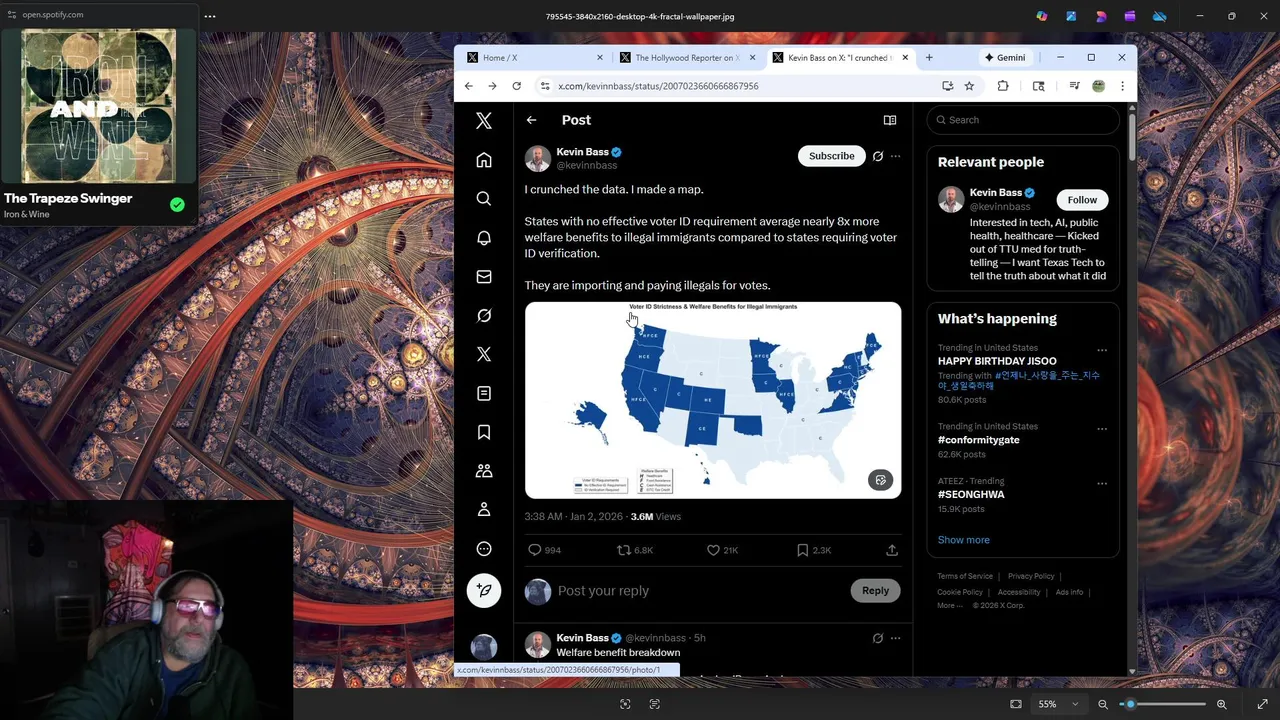Click the X logo atop the sidebar
1280x720 pixels.
(x=484, y=121)
